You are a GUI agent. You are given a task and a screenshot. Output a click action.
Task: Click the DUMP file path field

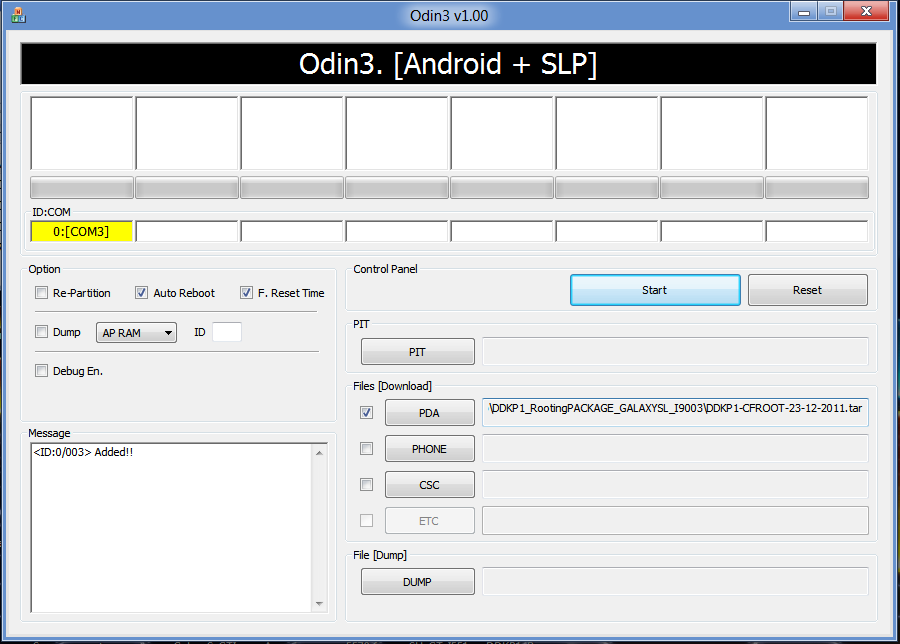coord(675,581)
